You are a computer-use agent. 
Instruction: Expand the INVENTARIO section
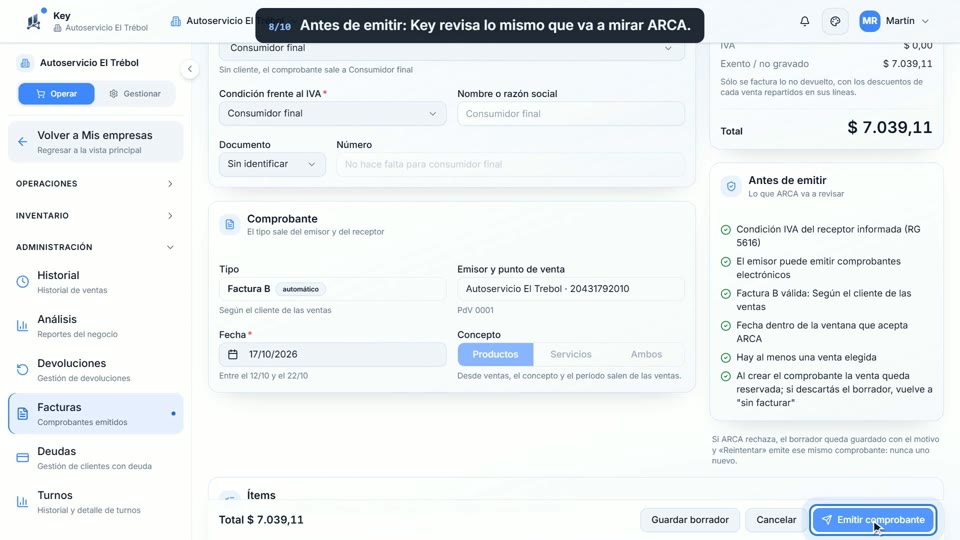pos(95,216)
